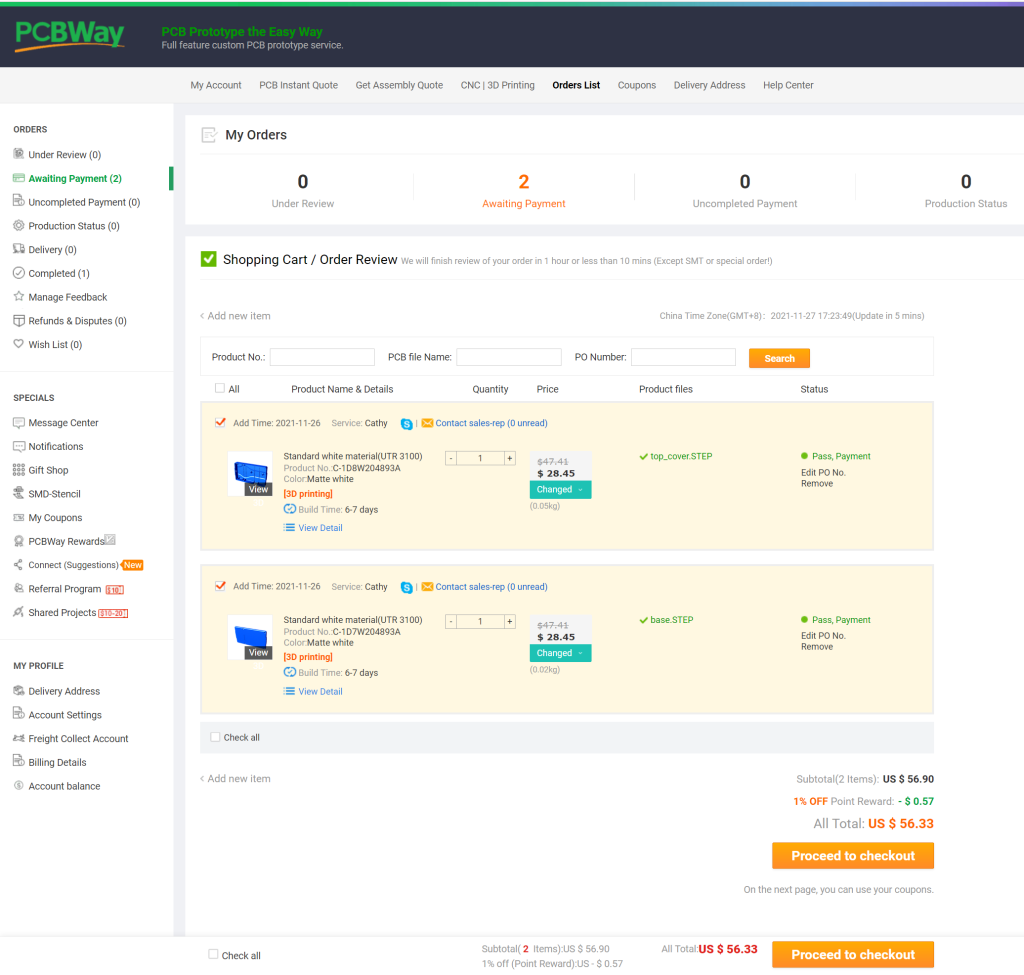Viewport: 1024px width, 975px height.
Task: Click the PCBWay logo
Action: pyautogui.click(x=69, y=35)
